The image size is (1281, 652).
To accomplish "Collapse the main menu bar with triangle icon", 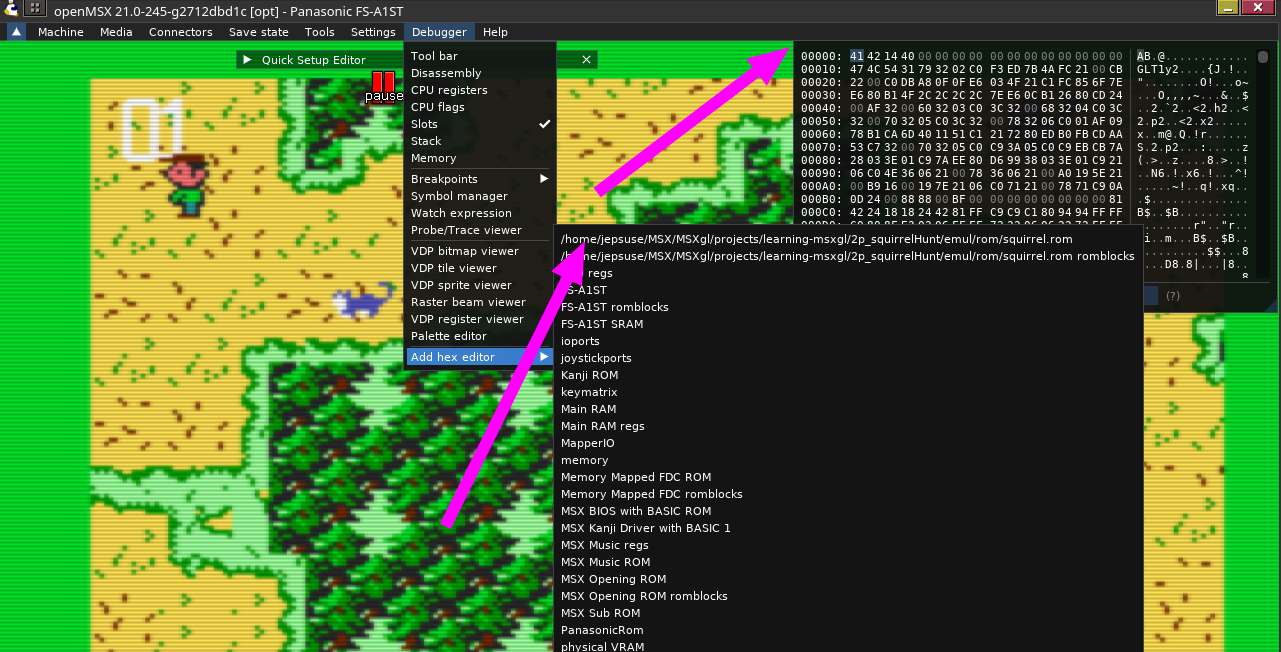I will coord(17,32).
